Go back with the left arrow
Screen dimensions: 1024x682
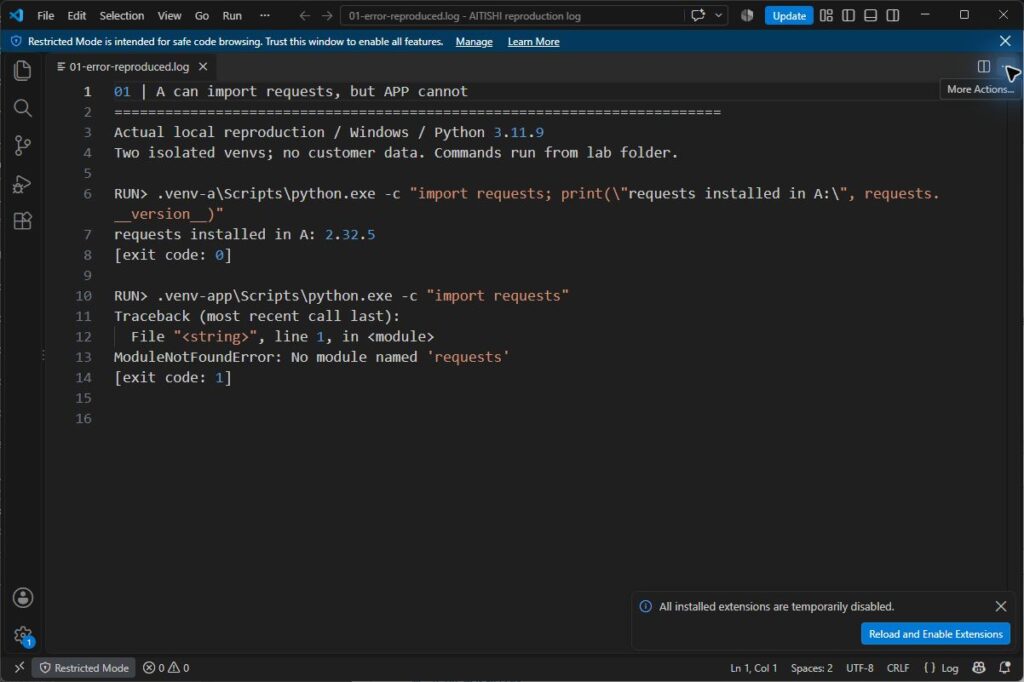[x=304, y=16]
